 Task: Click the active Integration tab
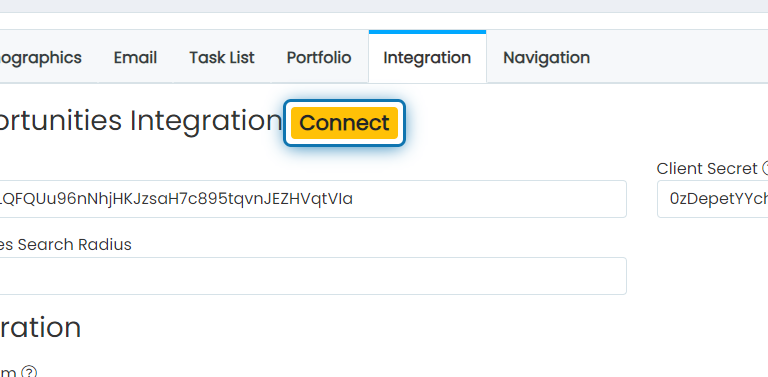click(x=427, y=57)
